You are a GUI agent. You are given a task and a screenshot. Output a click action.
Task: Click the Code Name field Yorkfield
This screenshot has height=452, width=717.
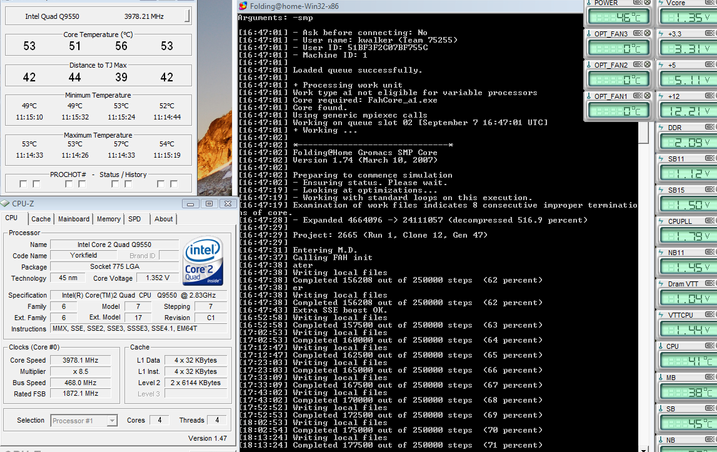[83, 255]
